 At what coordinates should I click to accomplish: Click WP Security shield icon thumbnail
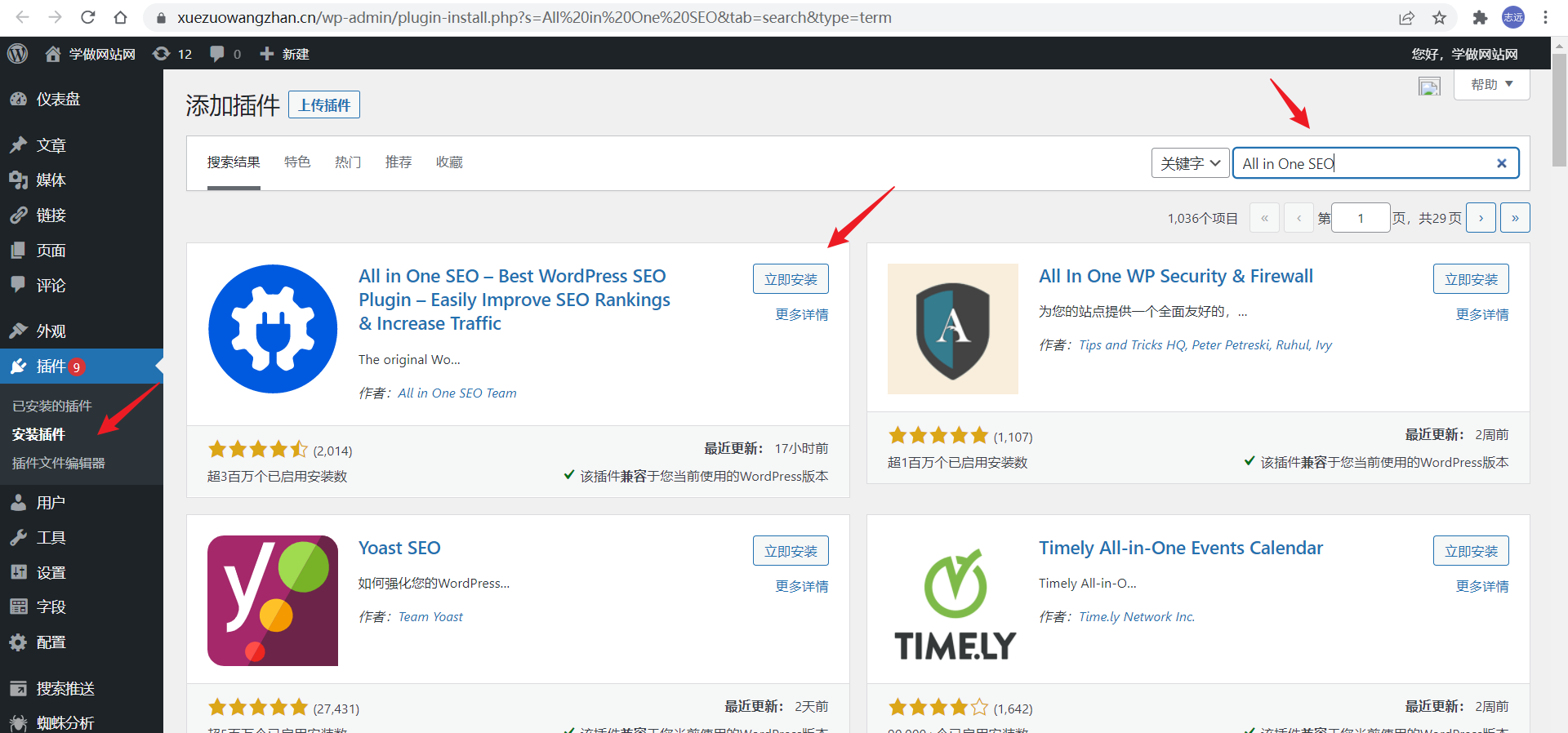[x=953, y=329]
